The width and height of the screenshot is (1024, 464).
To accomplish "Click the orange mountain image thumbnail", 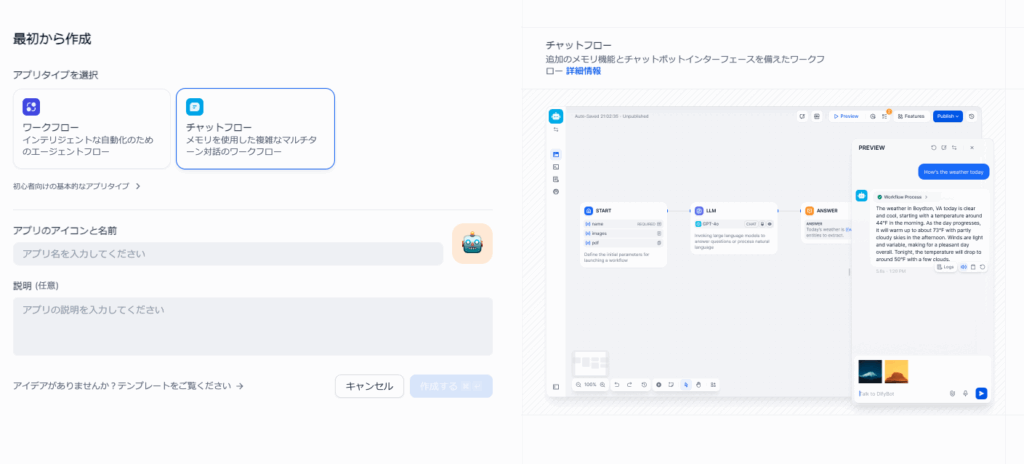I will pos(896,371).
